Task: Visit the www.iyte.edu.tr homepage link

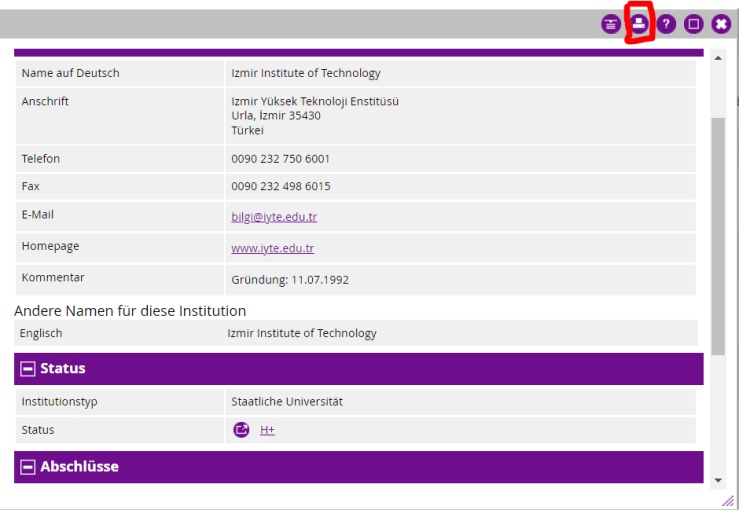Action: point(272,248)
